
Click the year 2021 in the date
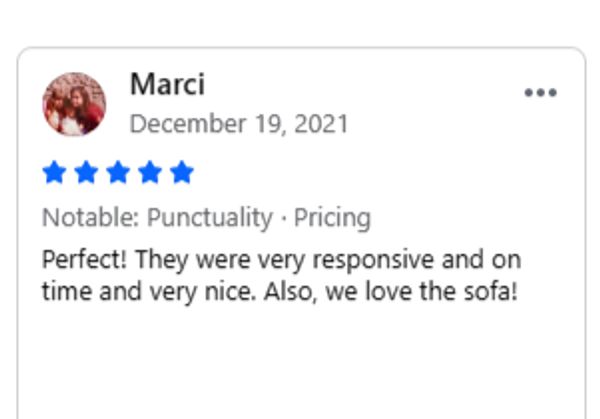coord(325,125)
